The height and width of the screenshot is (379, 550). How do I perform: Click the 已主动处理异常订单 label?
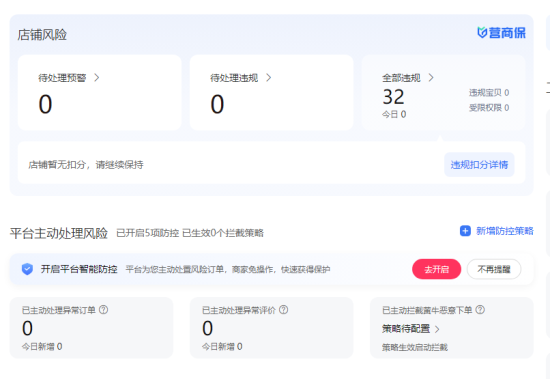pyautogui.click(x=59, y=310)
